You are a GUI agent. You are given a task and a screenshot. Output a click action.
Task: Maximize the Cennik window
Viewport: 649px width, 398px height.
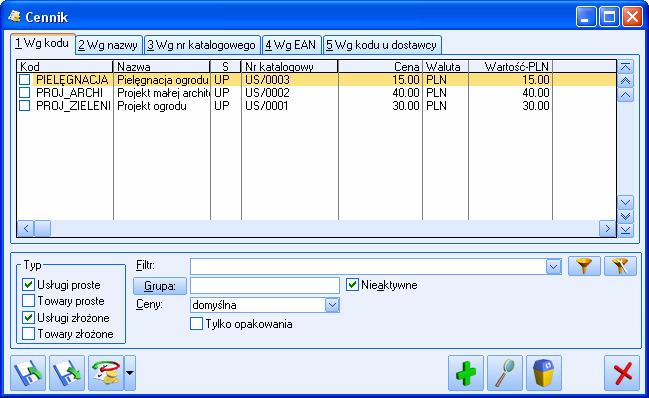(x=609, y=17)
